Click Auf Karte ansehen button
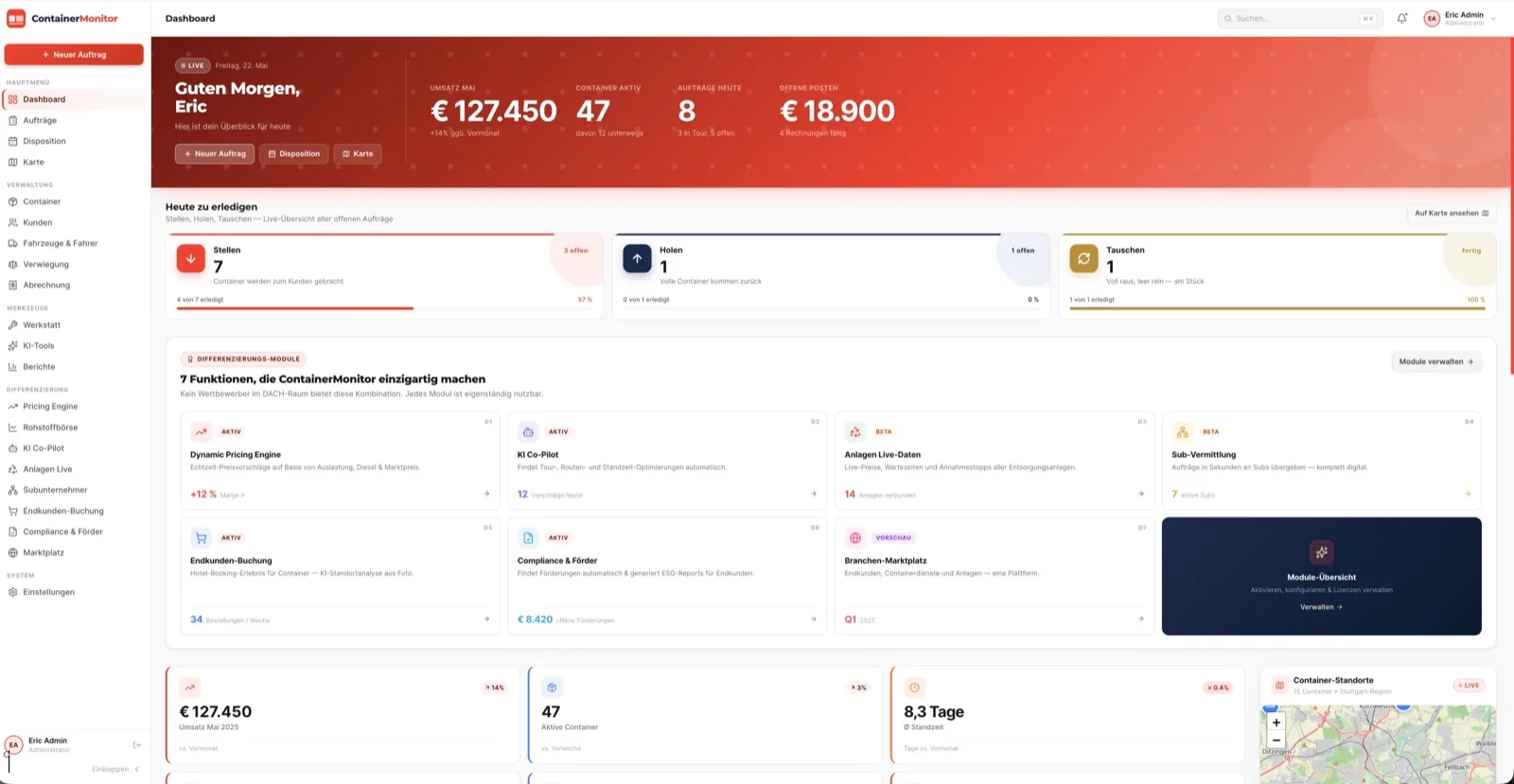Viewport: 1514px width, 784px height. point(1452,213)
